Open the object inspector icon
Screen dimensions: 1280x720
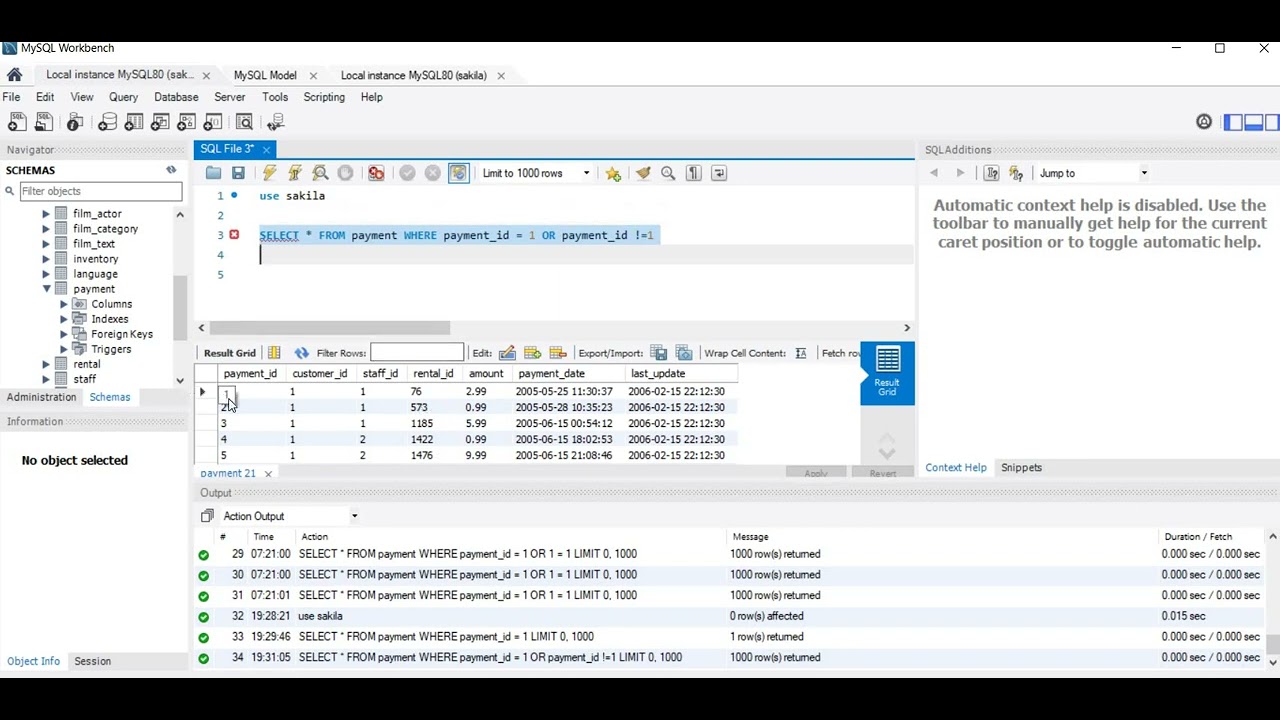[75, 122]
